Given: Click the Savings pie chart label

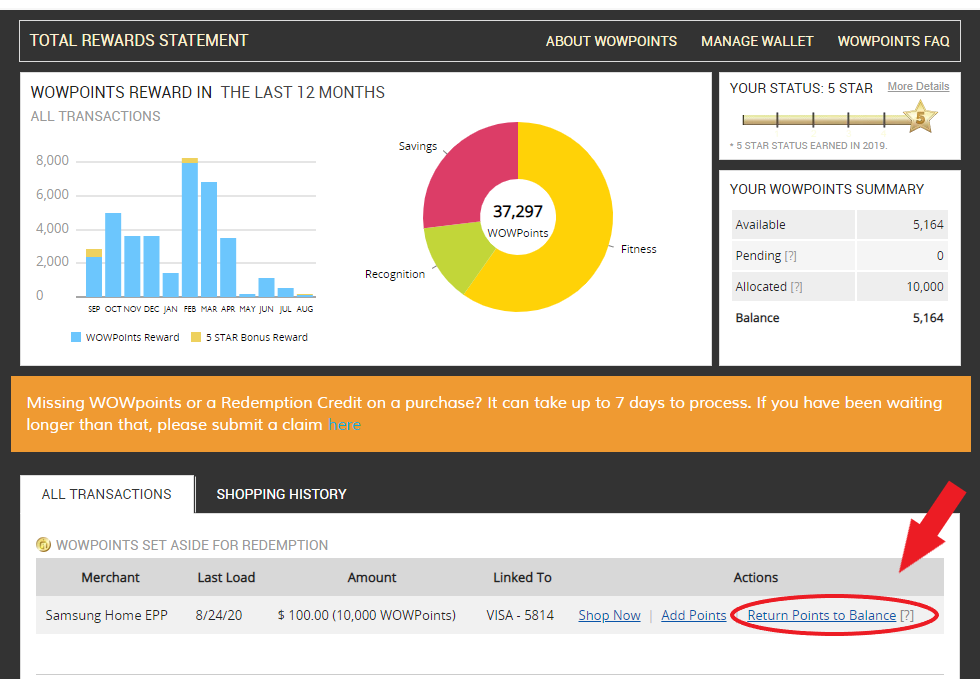Looking at the screenshot, I should [x=418, y=146].
